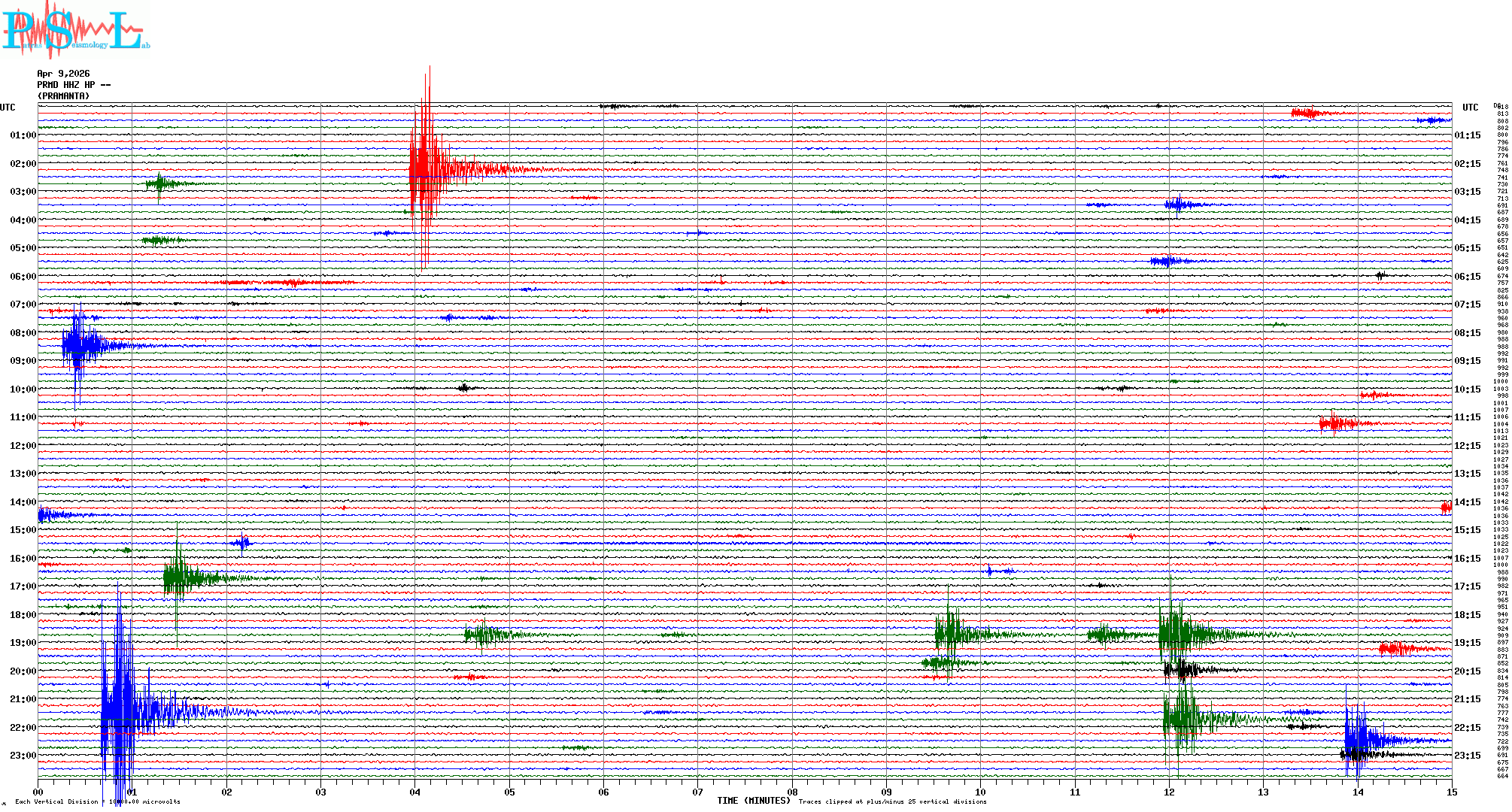Screen dimensions: 1512x812
Task: Click the Apr 9,2026 date text
Action: click(x=63, y=74)
